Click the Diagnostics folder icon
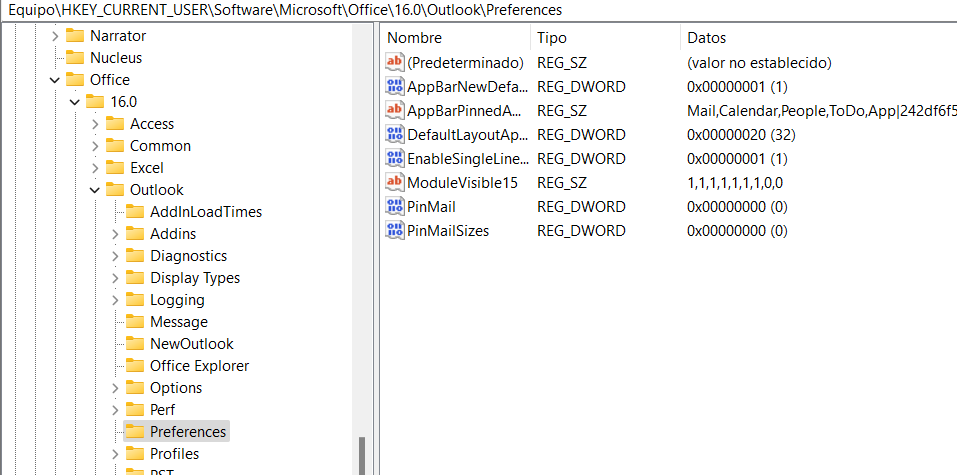 [135, 255]
